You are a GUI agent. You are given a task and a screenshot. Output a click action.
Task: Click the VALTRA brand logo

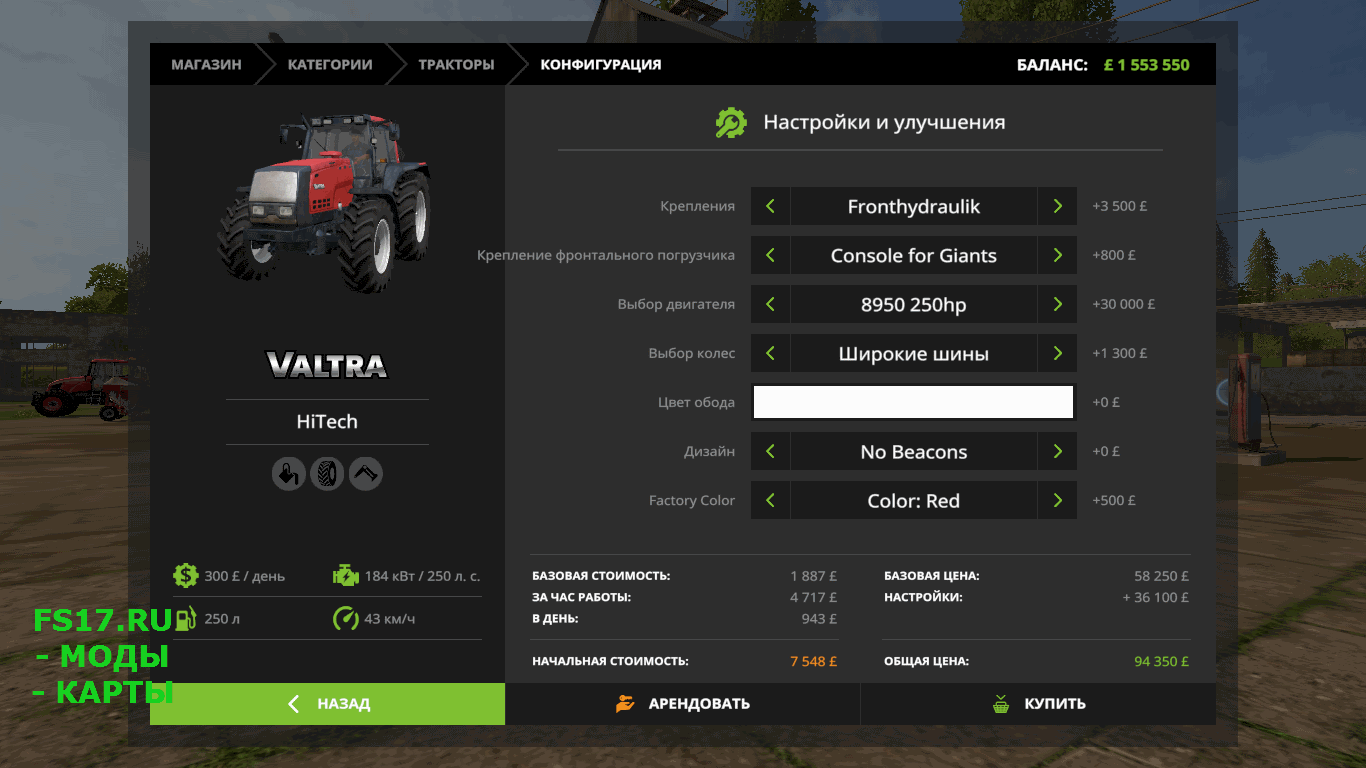pyautogui.click(x=327, y=364)
